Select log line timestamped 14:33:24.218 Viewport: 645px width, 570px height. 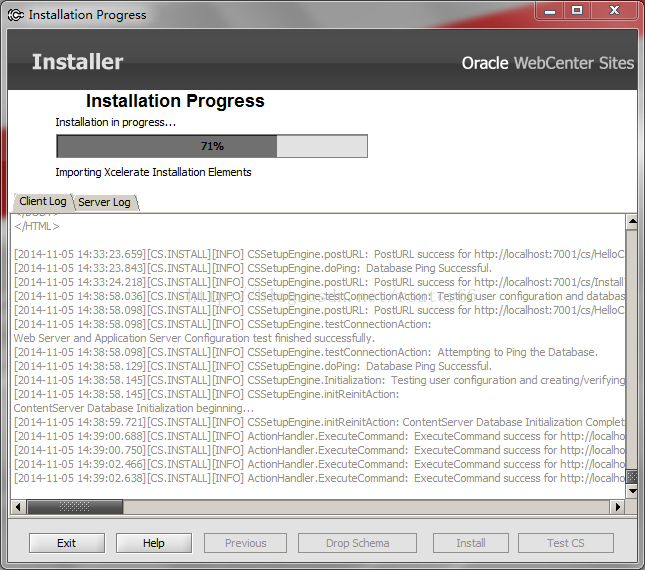pos(319,282)
